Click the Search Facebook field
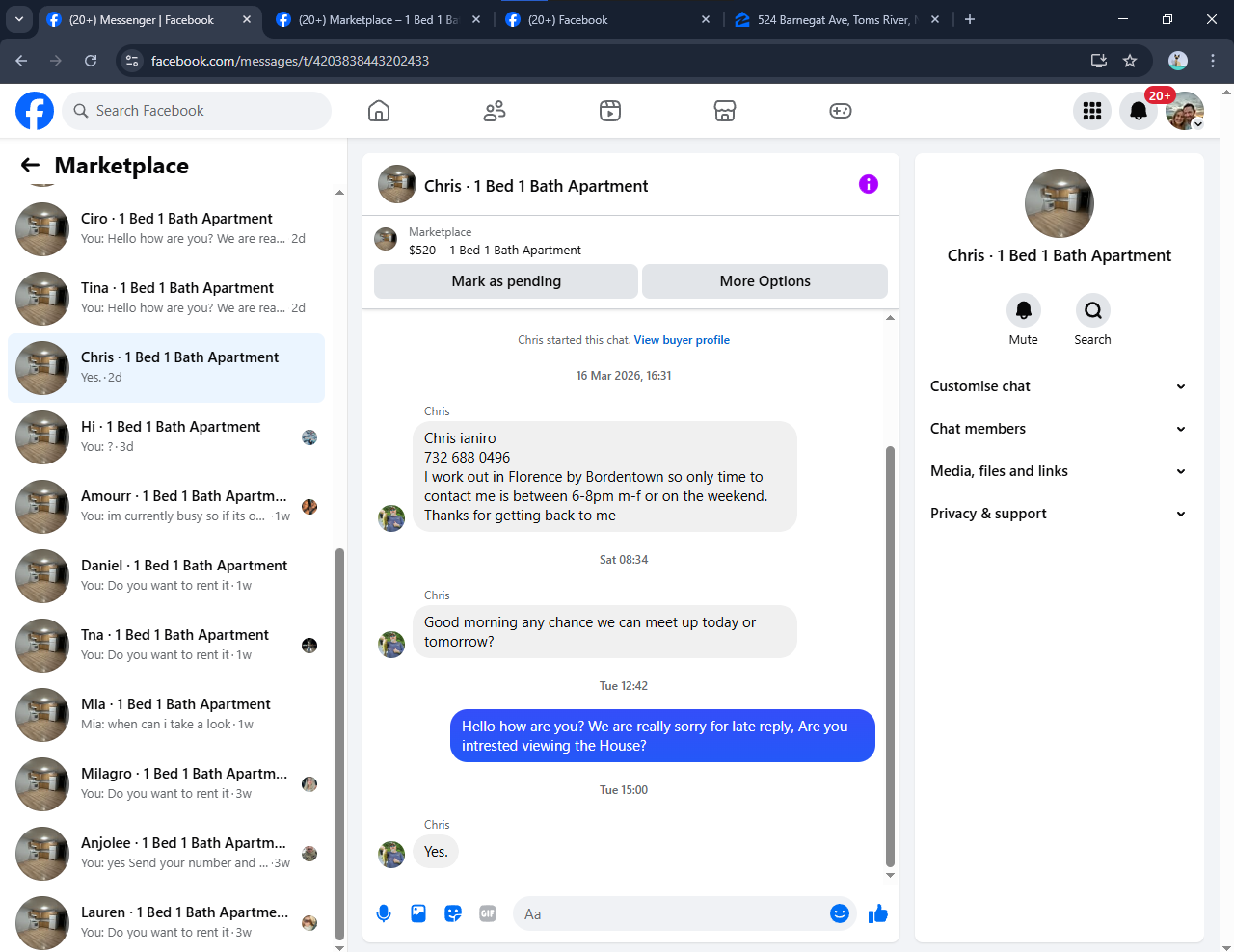The height and width of the screenshot is (952, 1234). [197, 111]
